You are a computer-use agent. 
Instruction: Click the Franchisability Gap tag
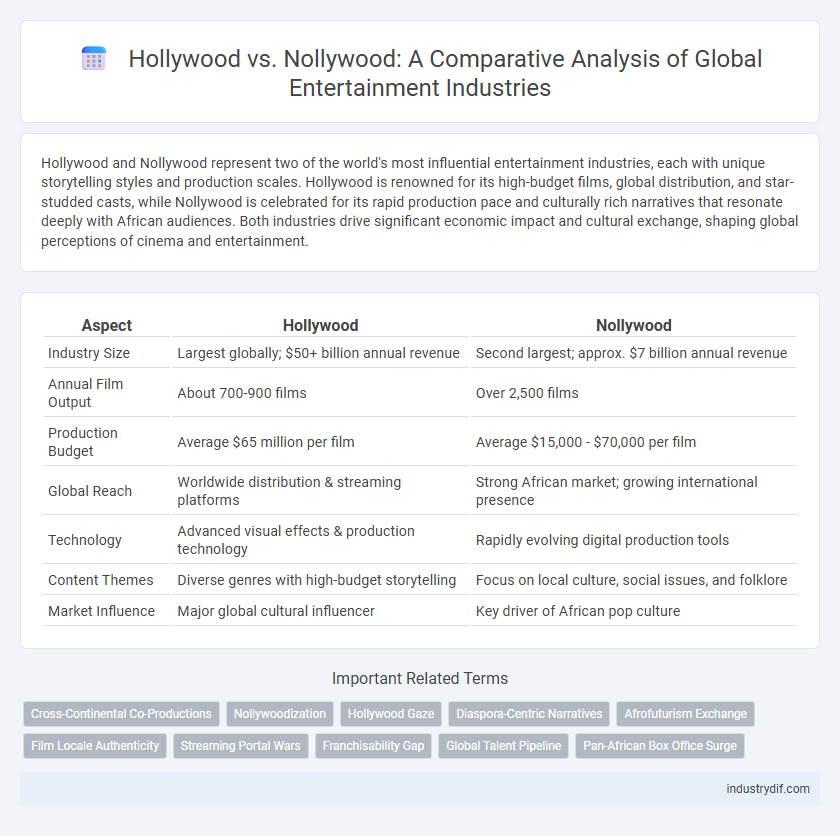(x=373, y=745)
